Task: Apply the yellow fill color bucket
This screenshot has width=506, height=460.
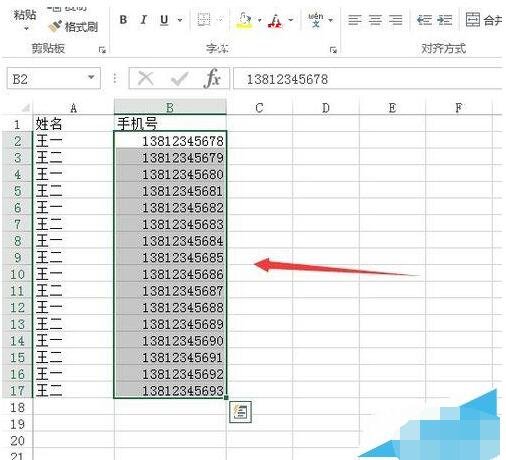Action: pyautogui.click(x=245, y=20)
